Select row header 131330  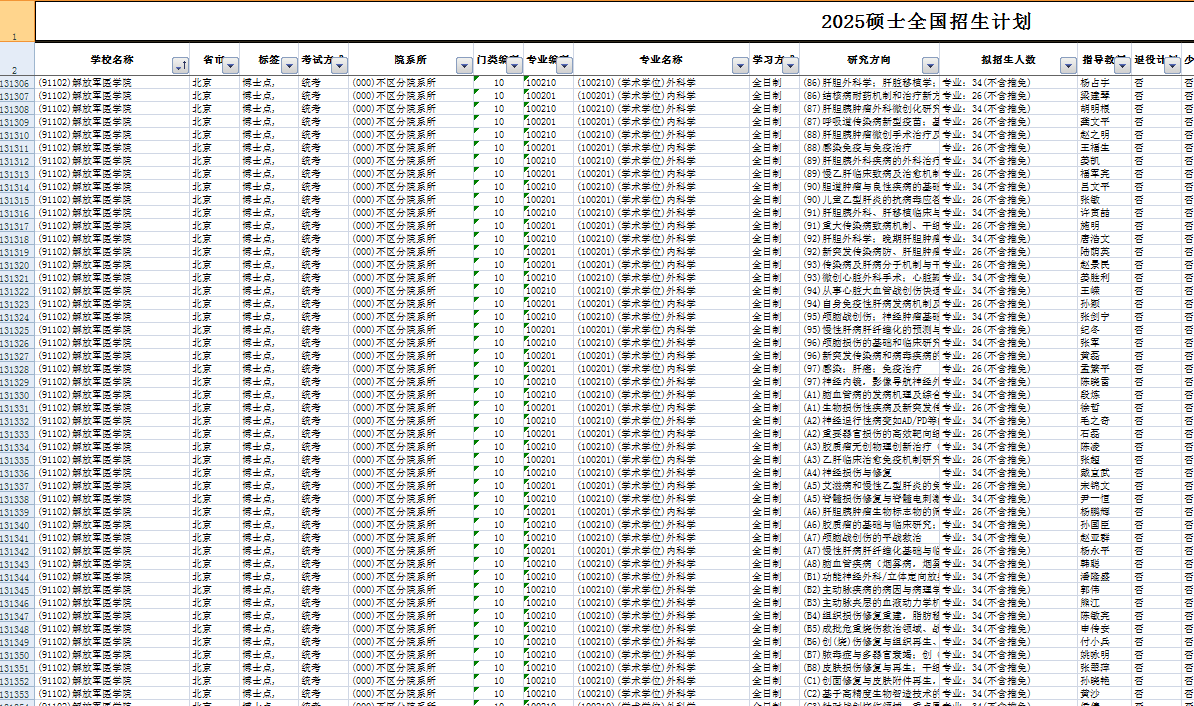click(16, 395)
